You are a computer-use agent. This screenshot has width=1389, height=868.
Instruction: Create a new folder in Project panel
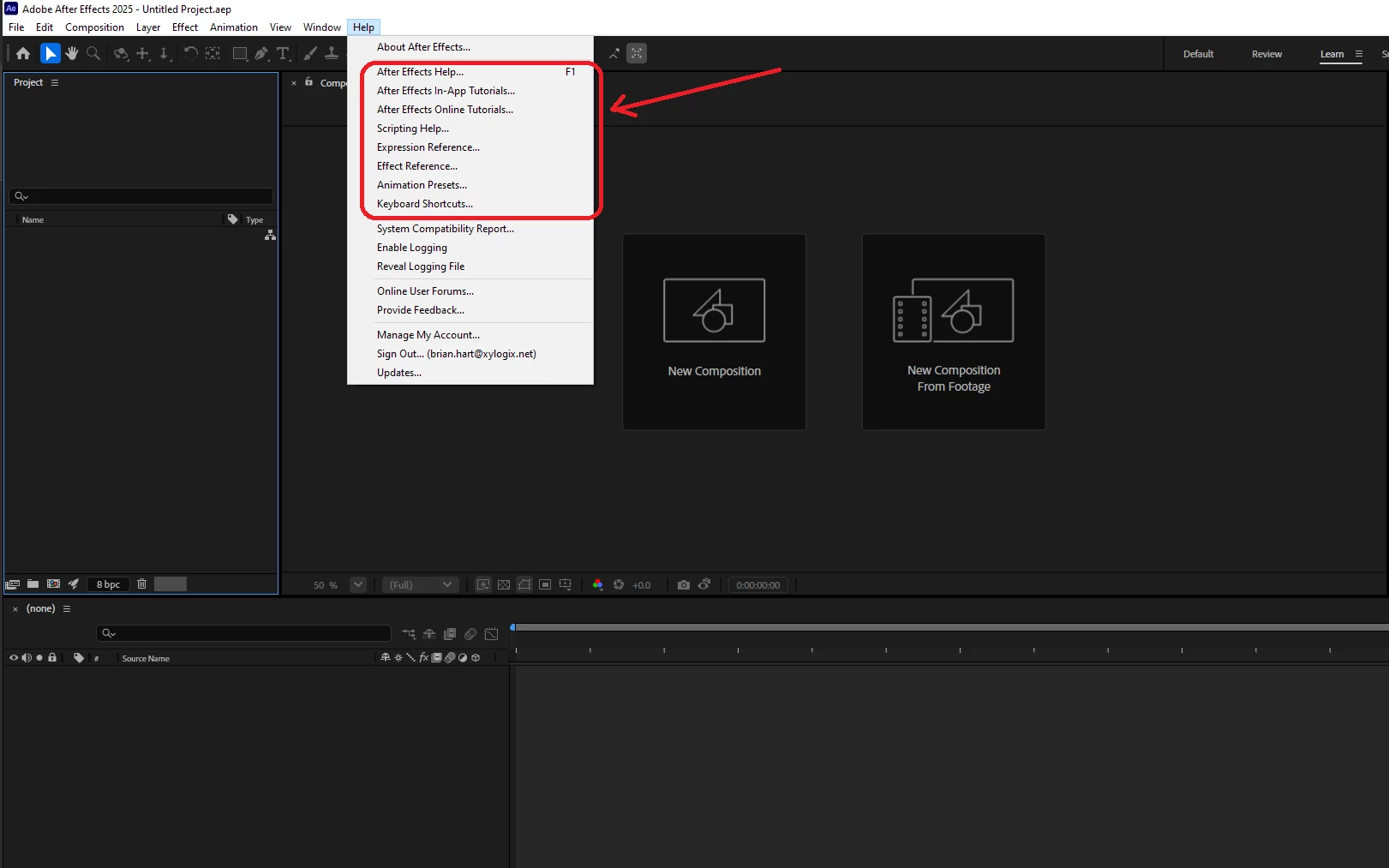pos(33,584)
